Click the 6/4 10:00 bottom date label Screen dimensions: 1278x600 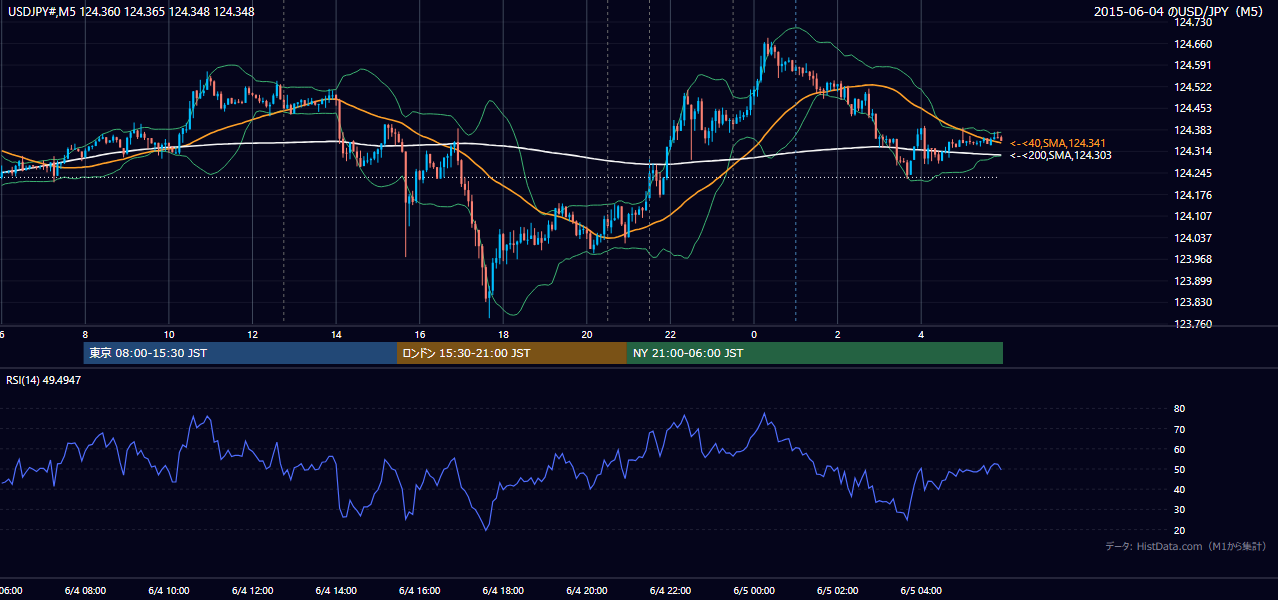pos(169,590)
